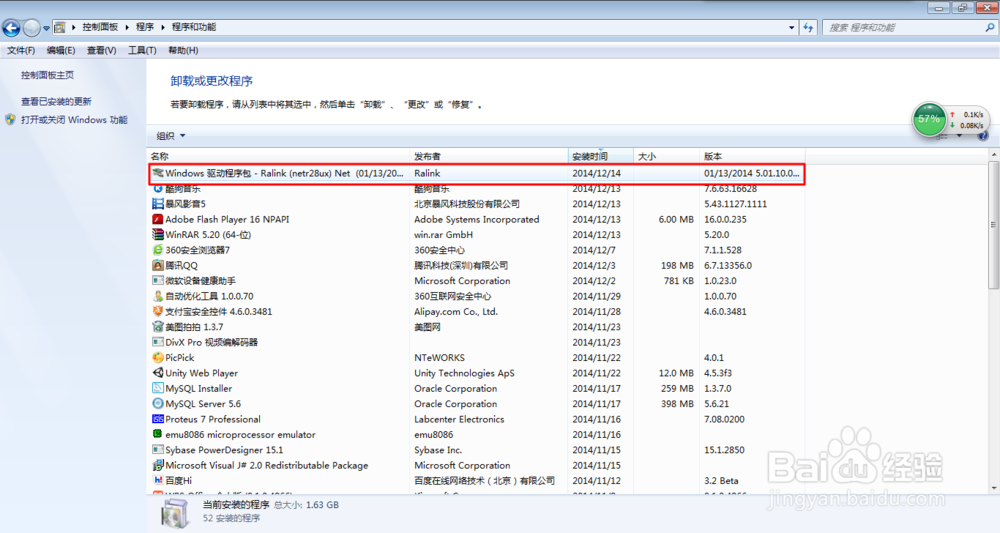The width and height of the screenshot is (1000, 533).
Task: Expand the address bar history dropdown
Action: click(x=791, y=27)
